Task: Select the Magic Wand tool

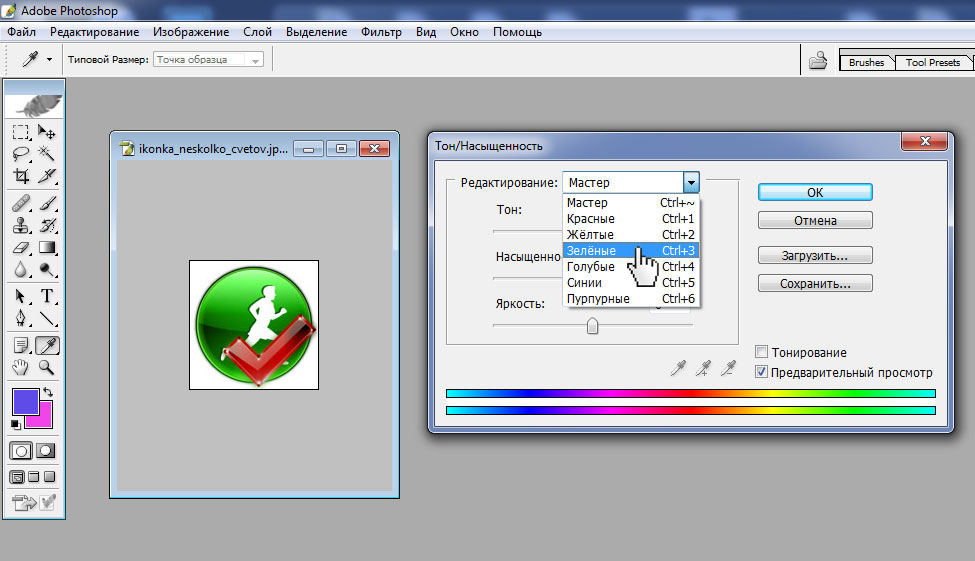Action: coord(47,154)
